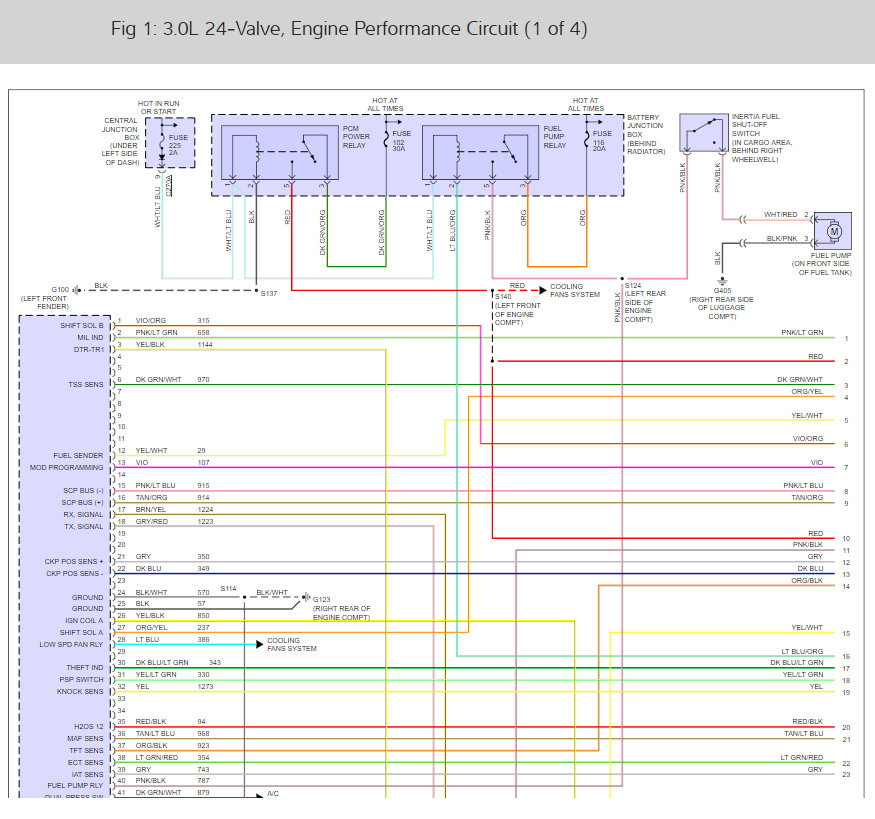Click the Battery Junction Box label
The height and width of the screenshot is (819, 875).
(x=644, y=132)
